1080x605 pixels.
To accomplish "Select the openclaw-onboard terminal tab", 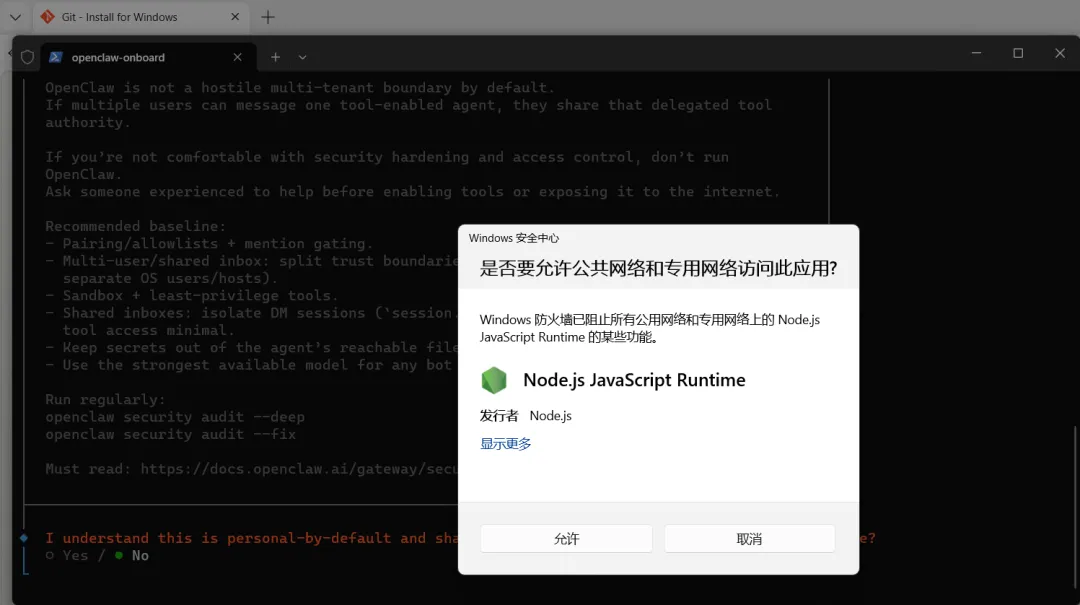I will 149,57.
